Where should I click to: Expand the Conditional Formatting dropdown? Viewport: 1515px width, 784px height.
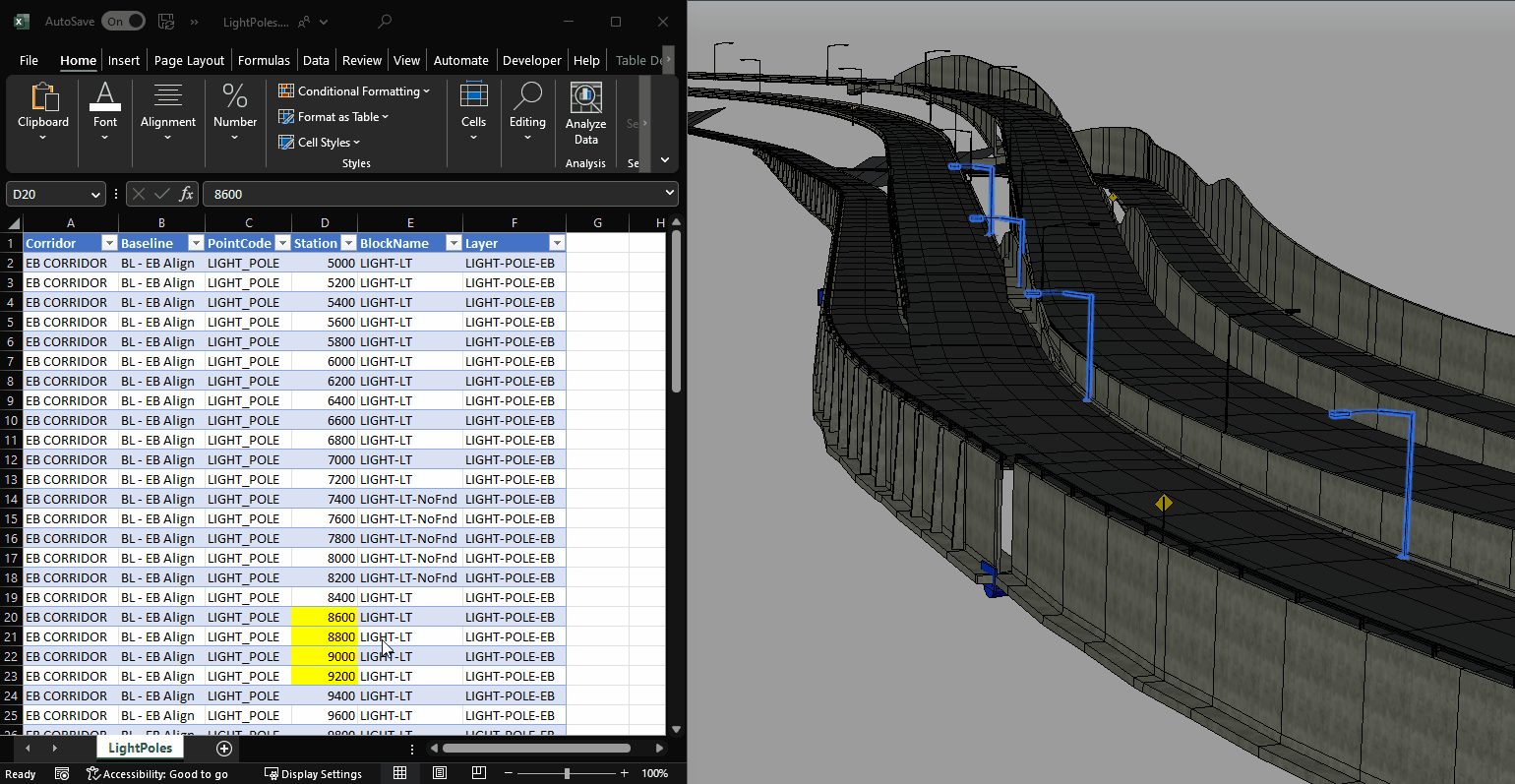click(354, 91)
